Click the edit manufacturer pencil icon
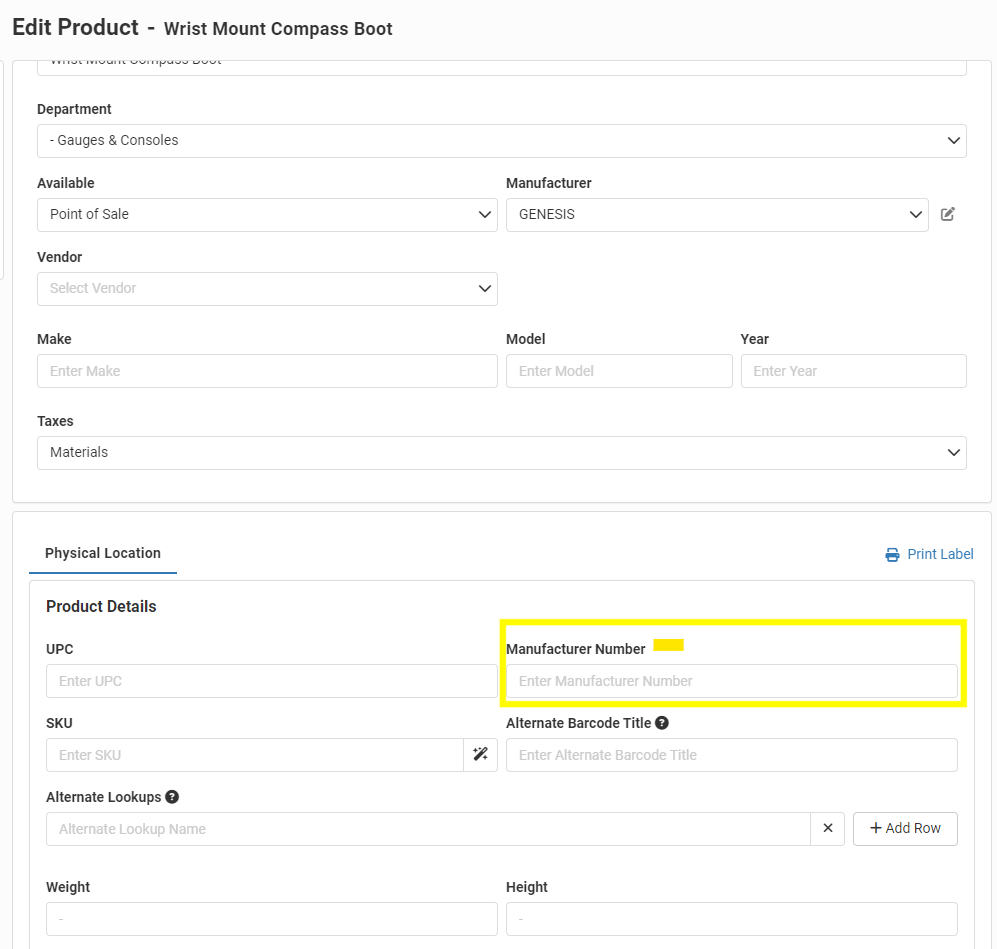The height and width of the screenshot is (949, 997). pyautogui.click(x=948, y=214)
